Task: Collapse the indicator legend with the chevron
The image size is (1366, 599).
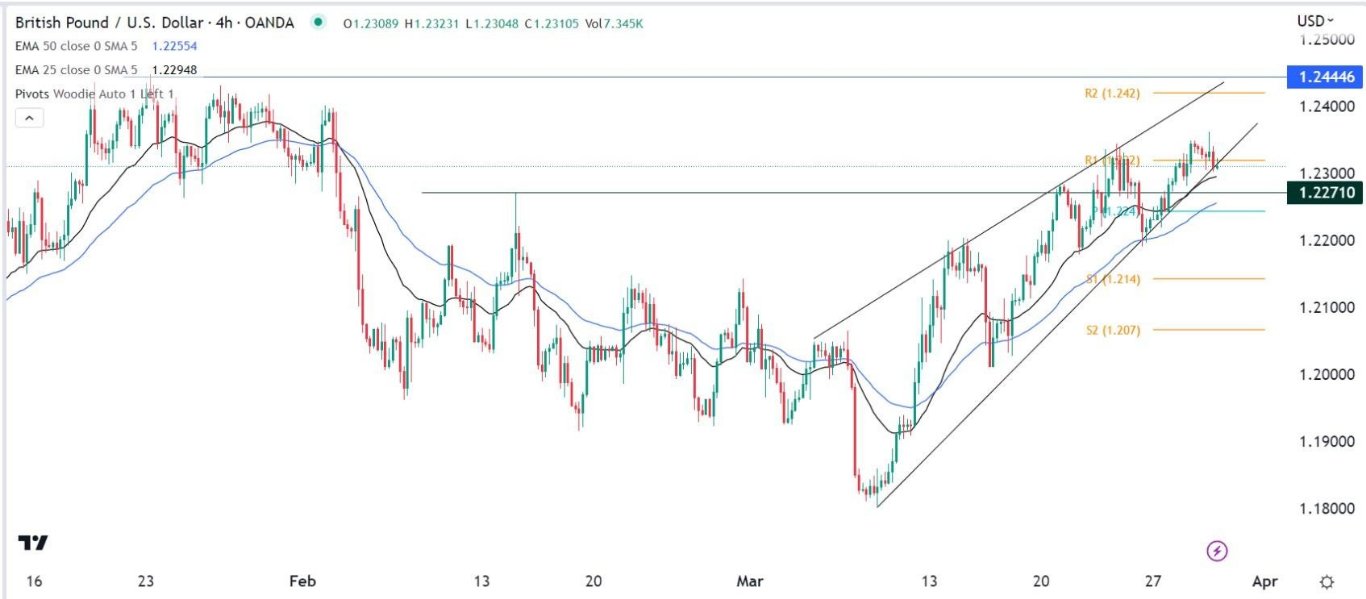Action: coord(29,118)
